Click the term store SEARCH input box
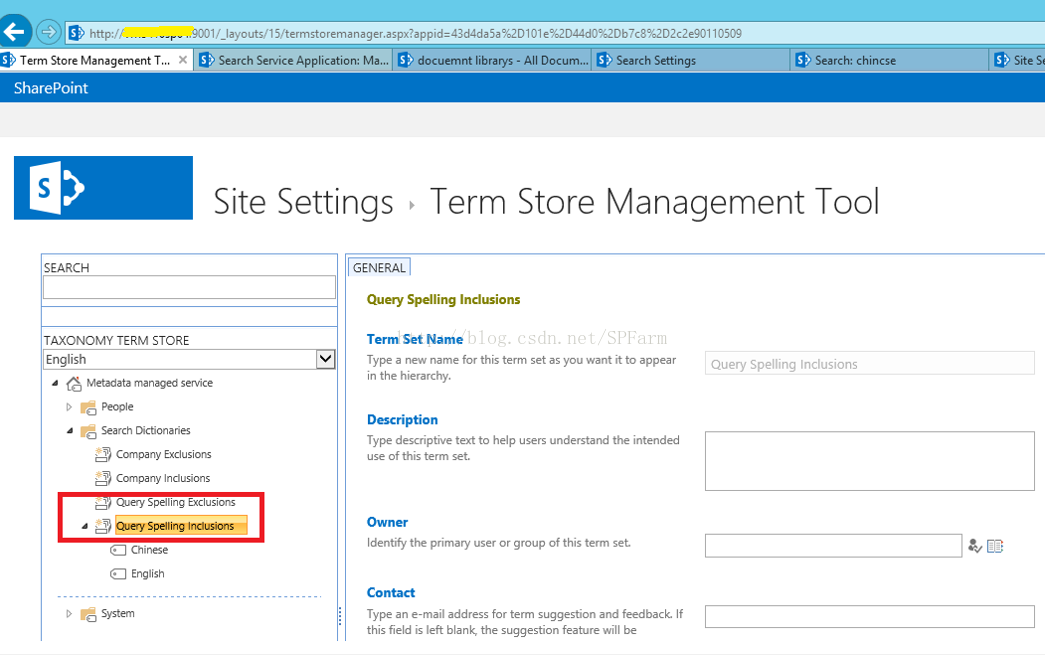1045x655 pixels. pos(189,287)
